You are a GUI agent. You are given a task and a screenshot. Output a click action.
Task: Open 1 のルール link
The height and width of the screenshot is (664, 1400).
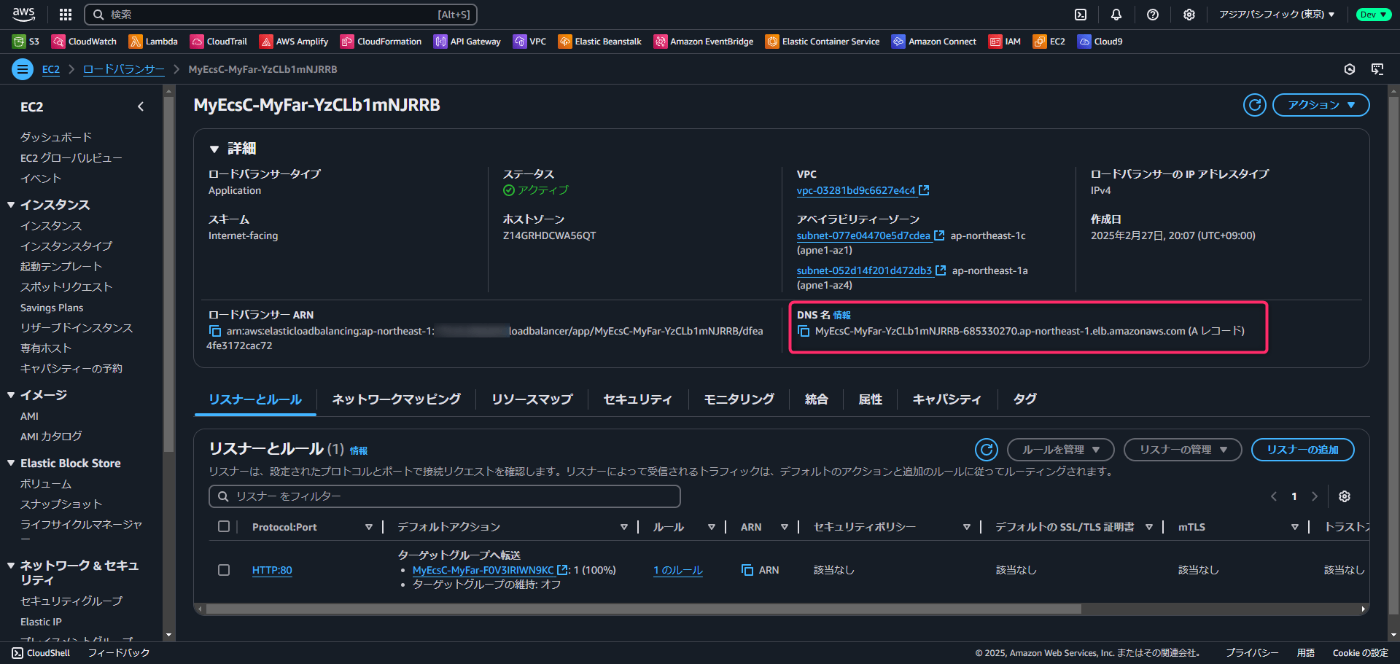pos(678,570)
